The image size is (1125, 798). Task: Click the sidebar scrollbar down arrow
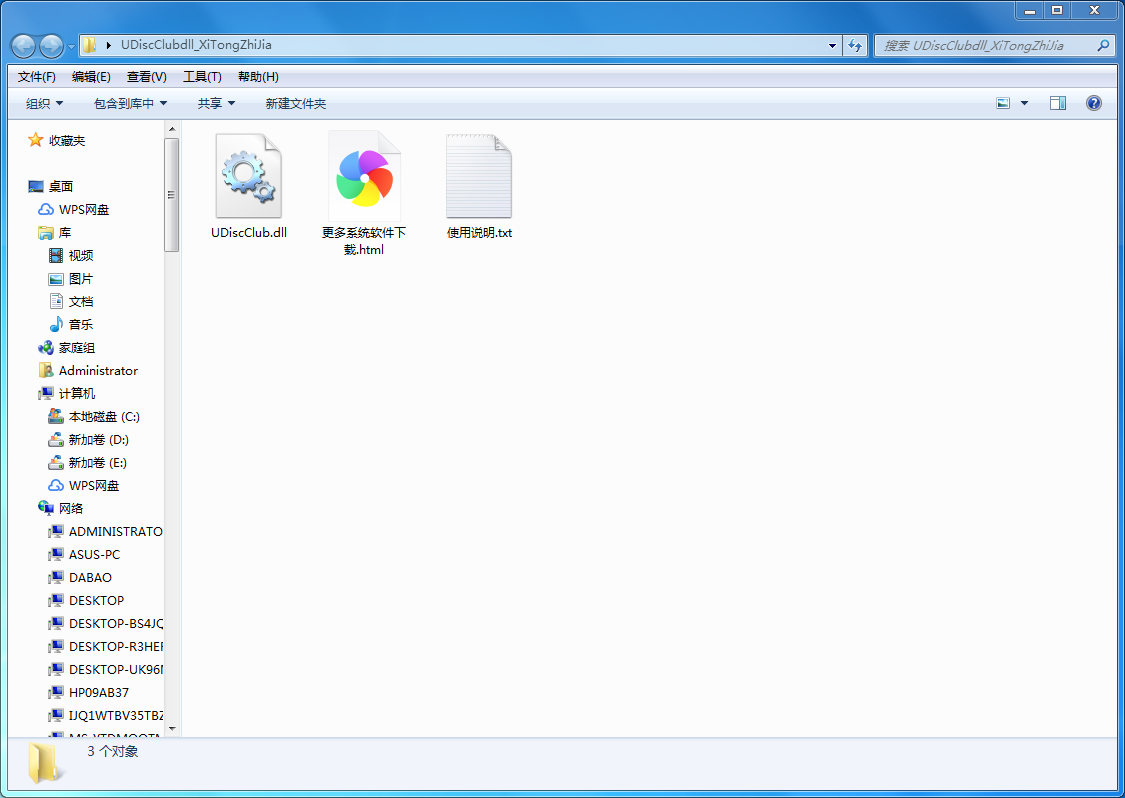(171, 728)
